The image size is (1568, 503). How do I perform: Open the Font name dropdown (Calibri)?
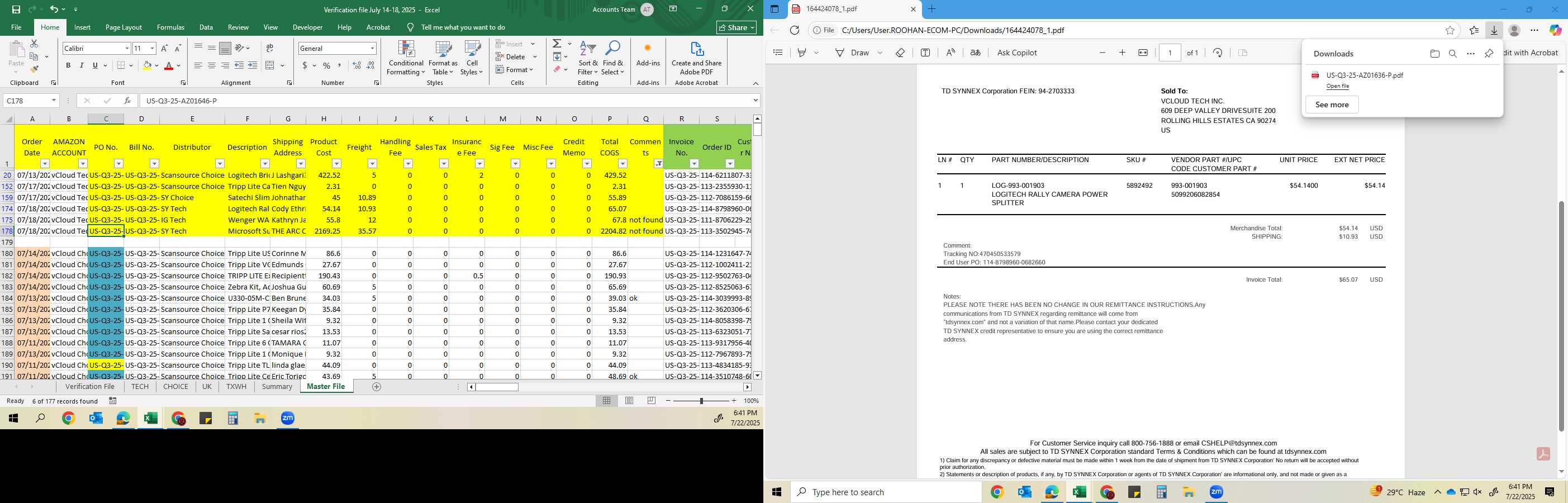coord(127,48)
